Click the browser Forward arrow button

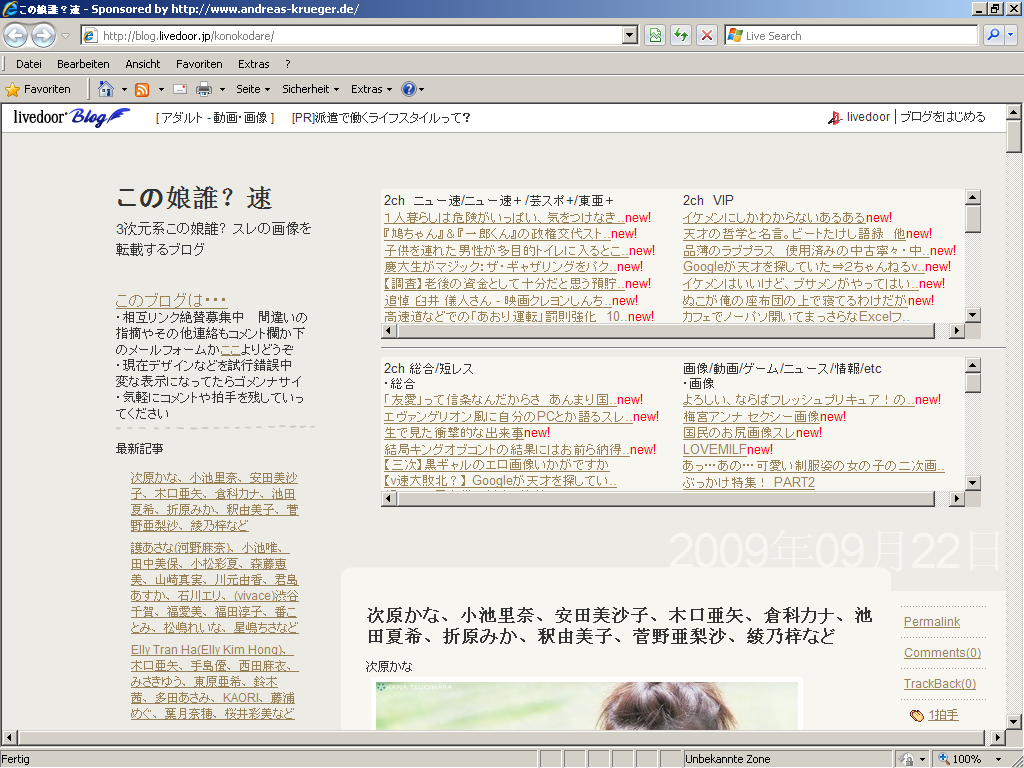[x=43, y=35]
